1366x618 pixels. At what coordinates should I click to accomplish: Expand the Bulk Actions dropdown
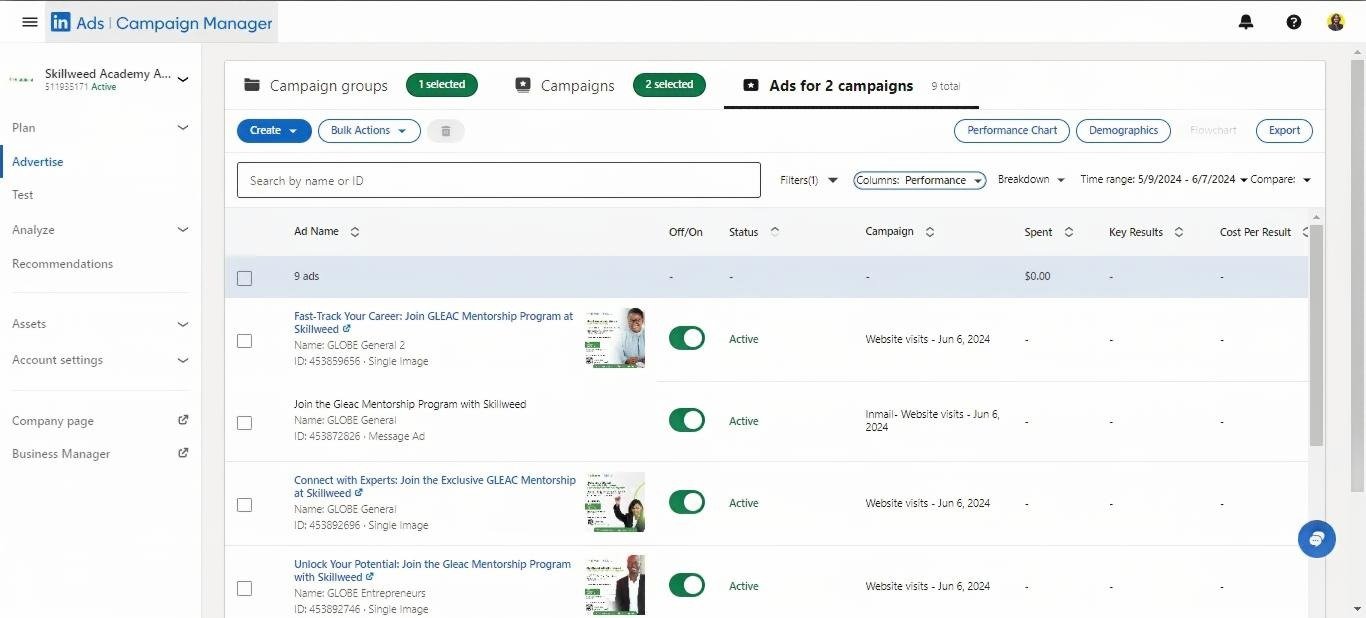(x=368, y=131)
